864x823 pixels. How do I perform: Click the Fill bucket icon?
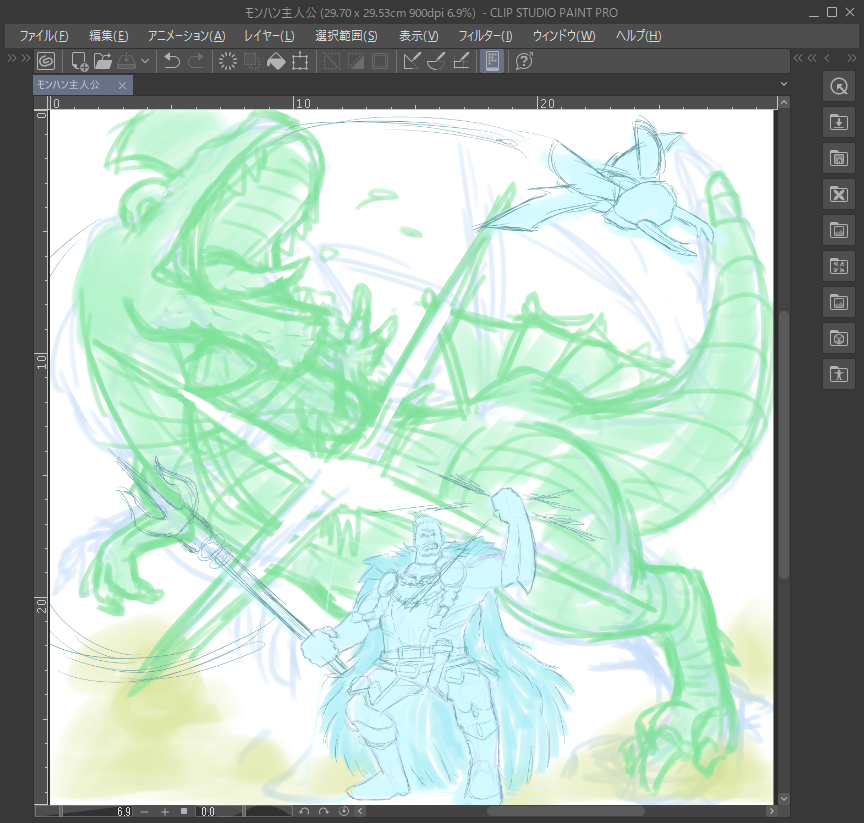[276, 61]
